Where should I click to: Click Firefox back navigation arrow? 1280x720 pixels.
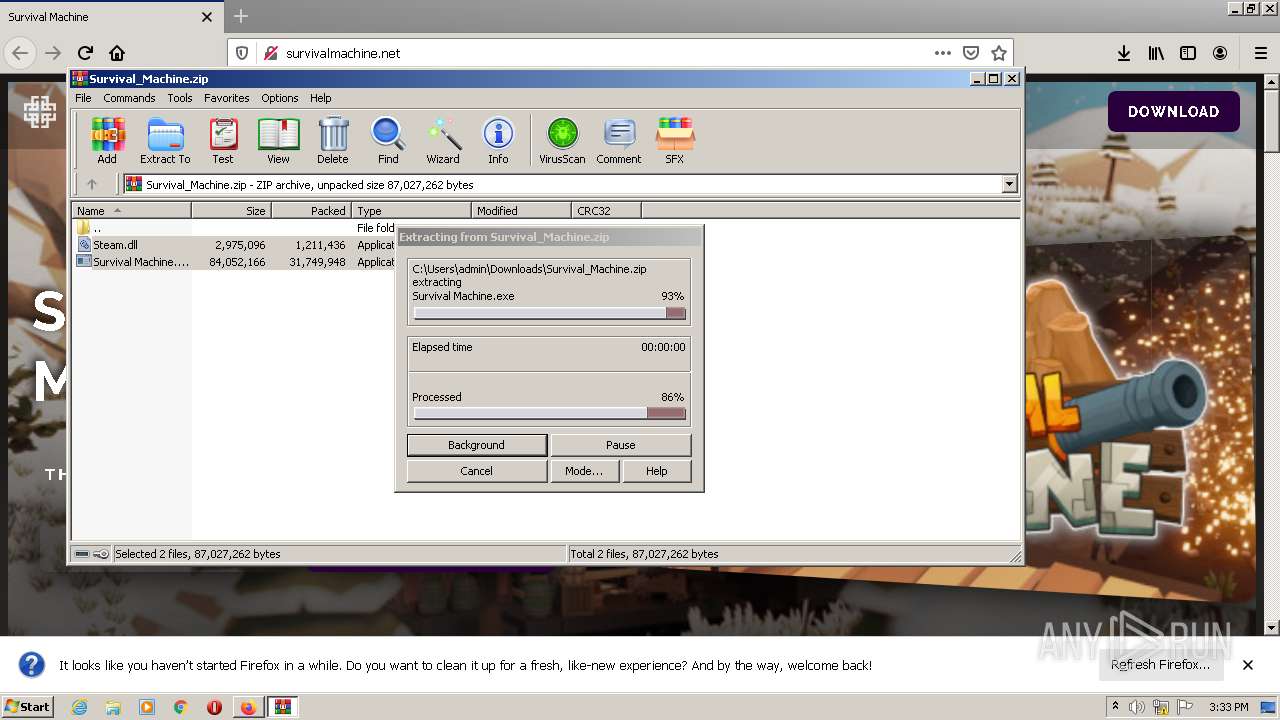point(20,53)
